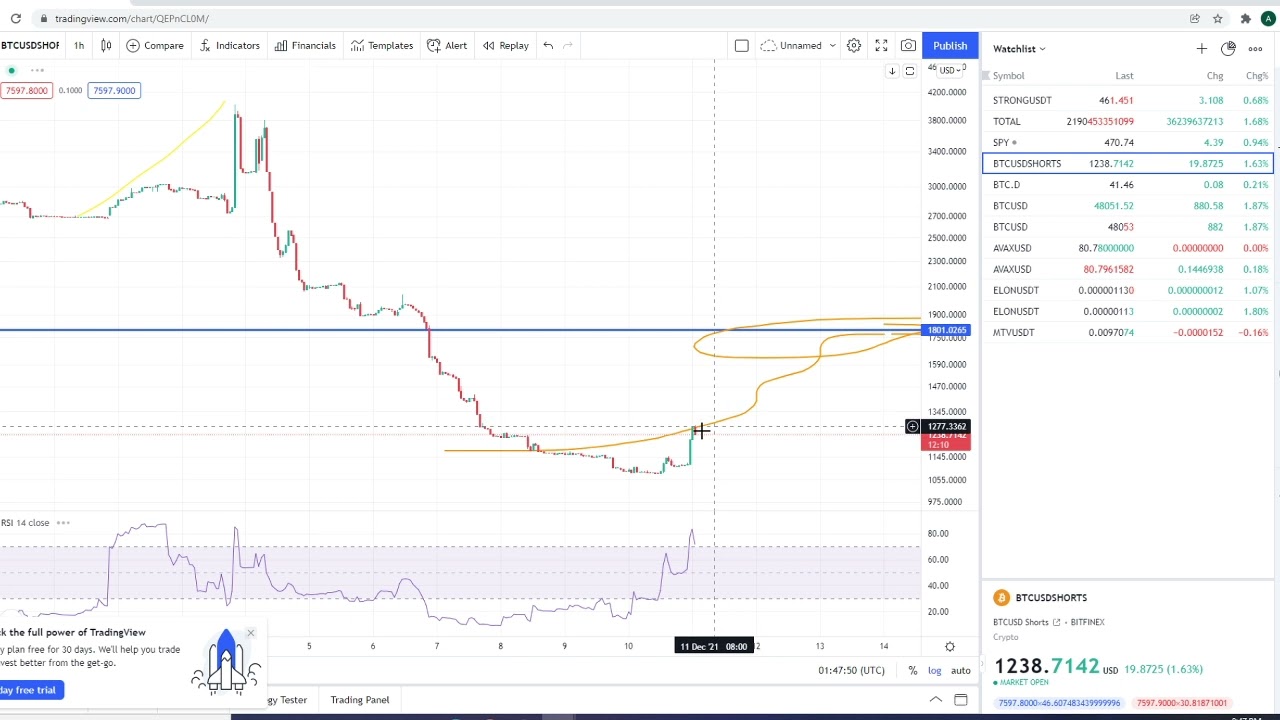Sort watchlist by Chg% column

(1257, 76)
